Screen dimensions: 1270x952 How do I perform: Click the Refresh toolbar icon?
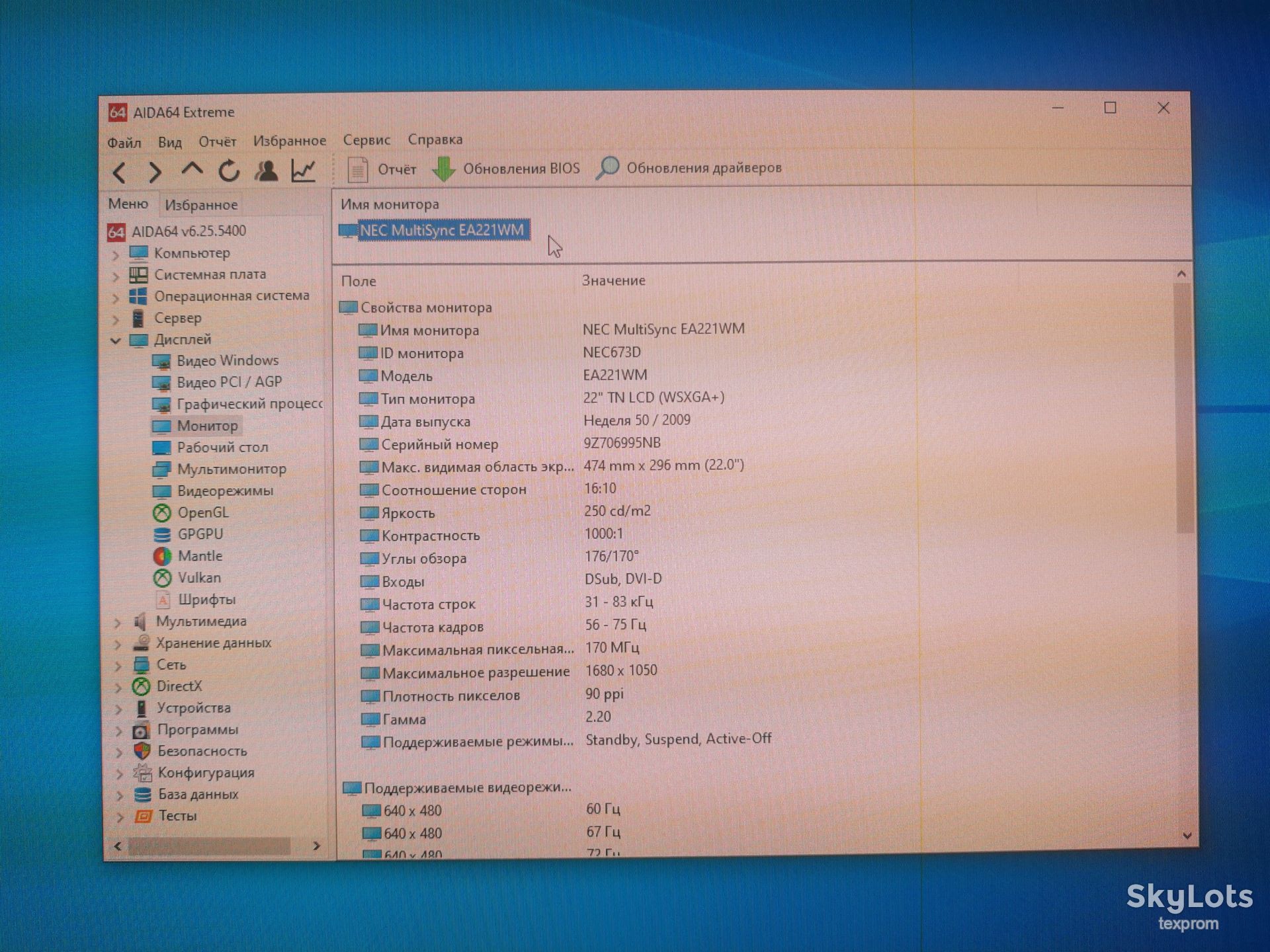pos(229,171)
